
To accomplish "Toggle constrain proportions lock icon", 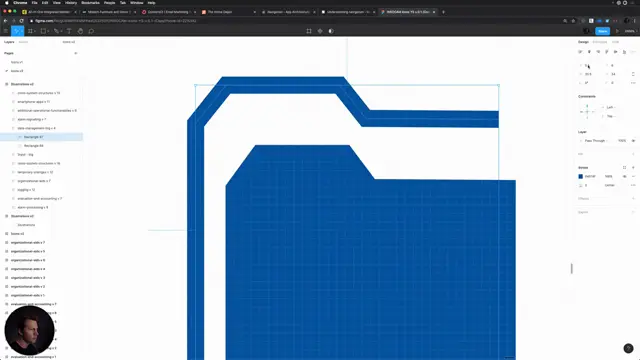I will [x=633, y=74].
